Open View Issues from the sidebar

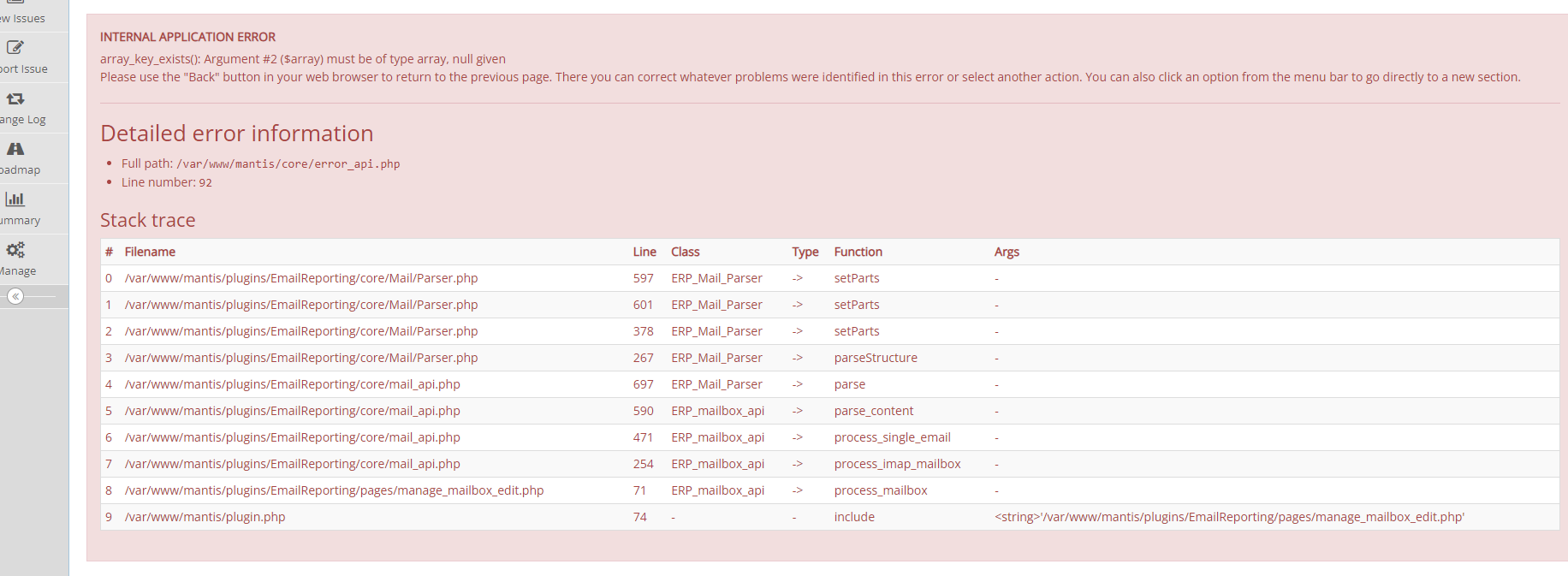(24, 18)
